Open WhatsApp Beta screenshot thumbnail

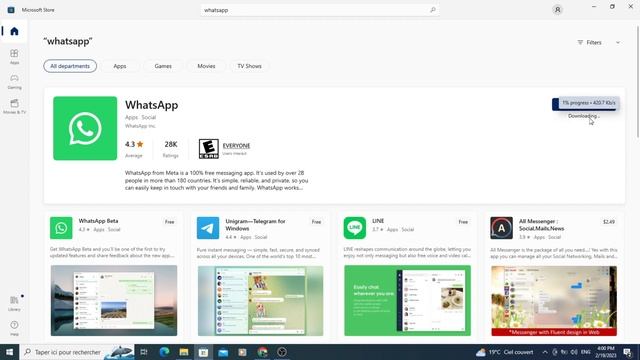114,301
